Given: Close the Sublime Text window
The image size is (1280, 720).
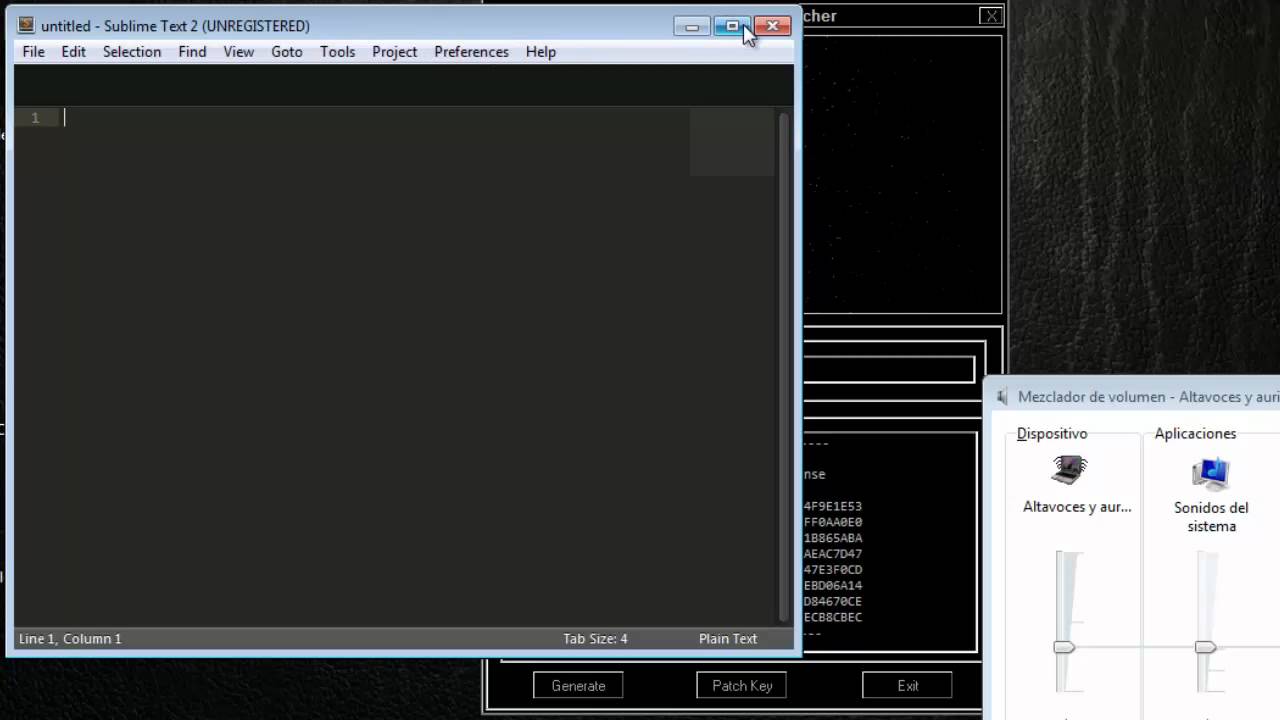Looking at the screenshot, I should tap(773, 26).
